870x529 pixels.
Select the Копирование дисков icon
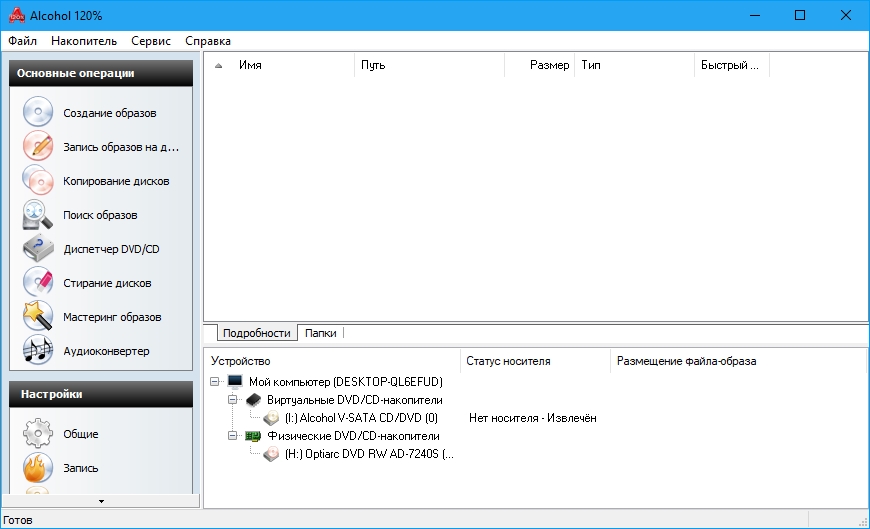coord(38,181)
